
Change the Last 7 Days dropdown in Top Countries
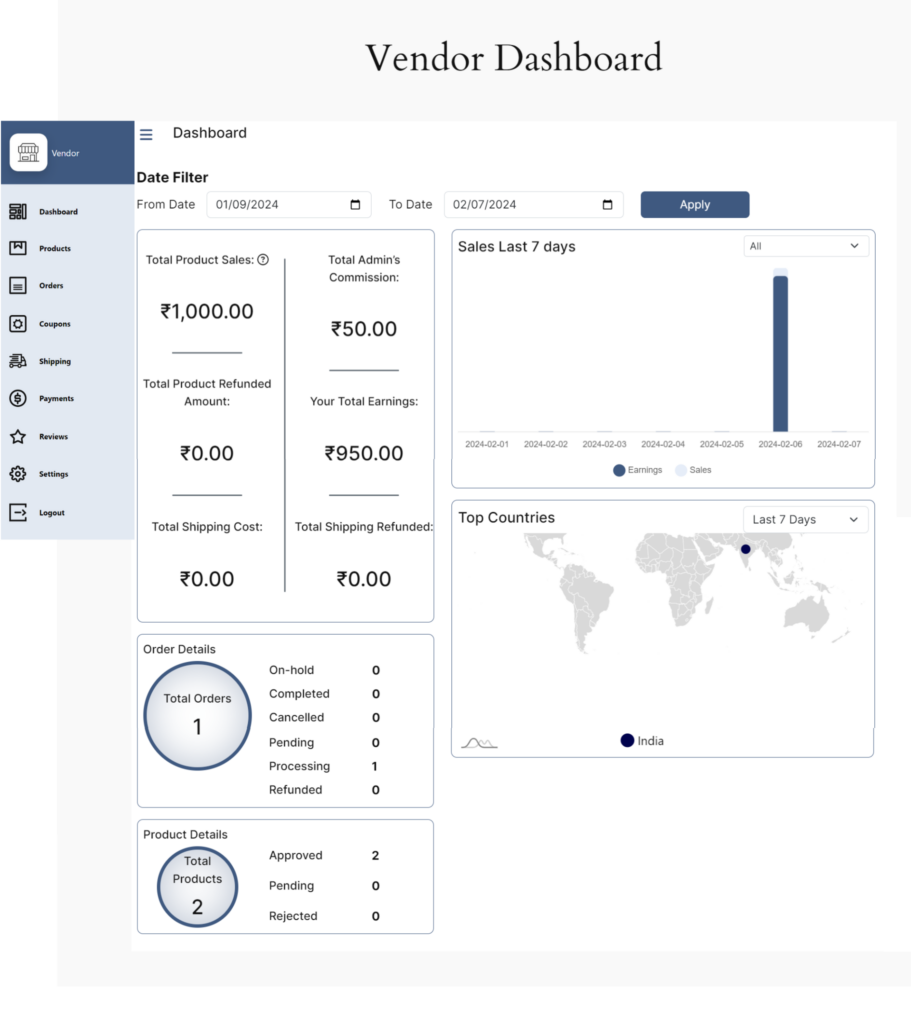(806, 519)
